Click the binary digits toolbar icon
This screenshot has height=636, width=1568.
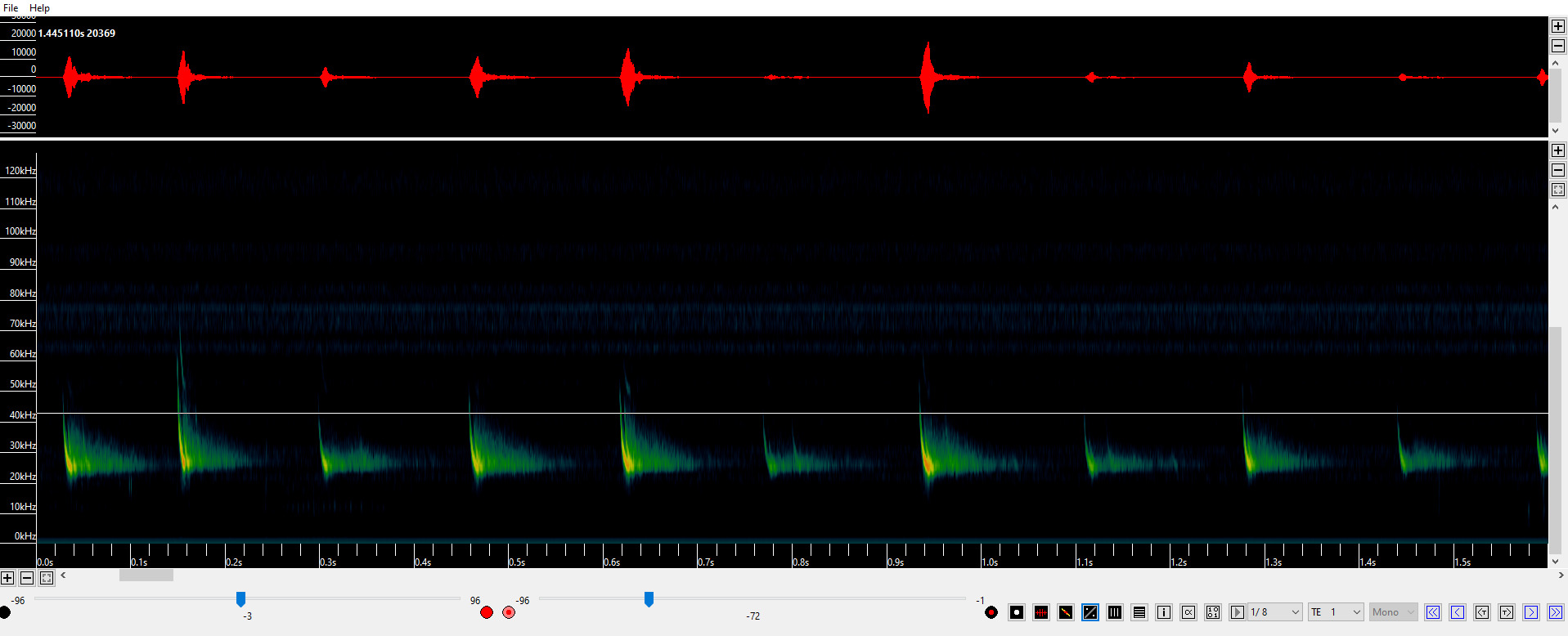click(1213, 612)
